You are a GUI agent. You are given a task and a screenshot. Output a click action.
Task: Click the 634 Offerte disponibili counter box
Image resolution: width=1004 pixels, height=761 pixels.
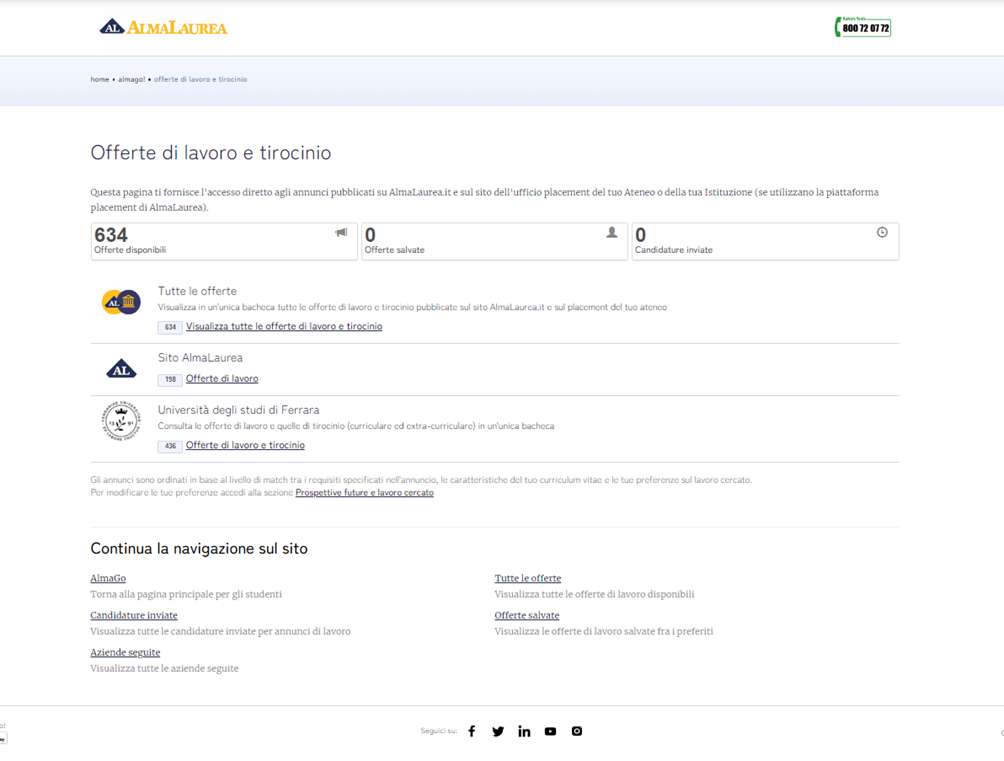pyautogui.click(x=224, y=241)
